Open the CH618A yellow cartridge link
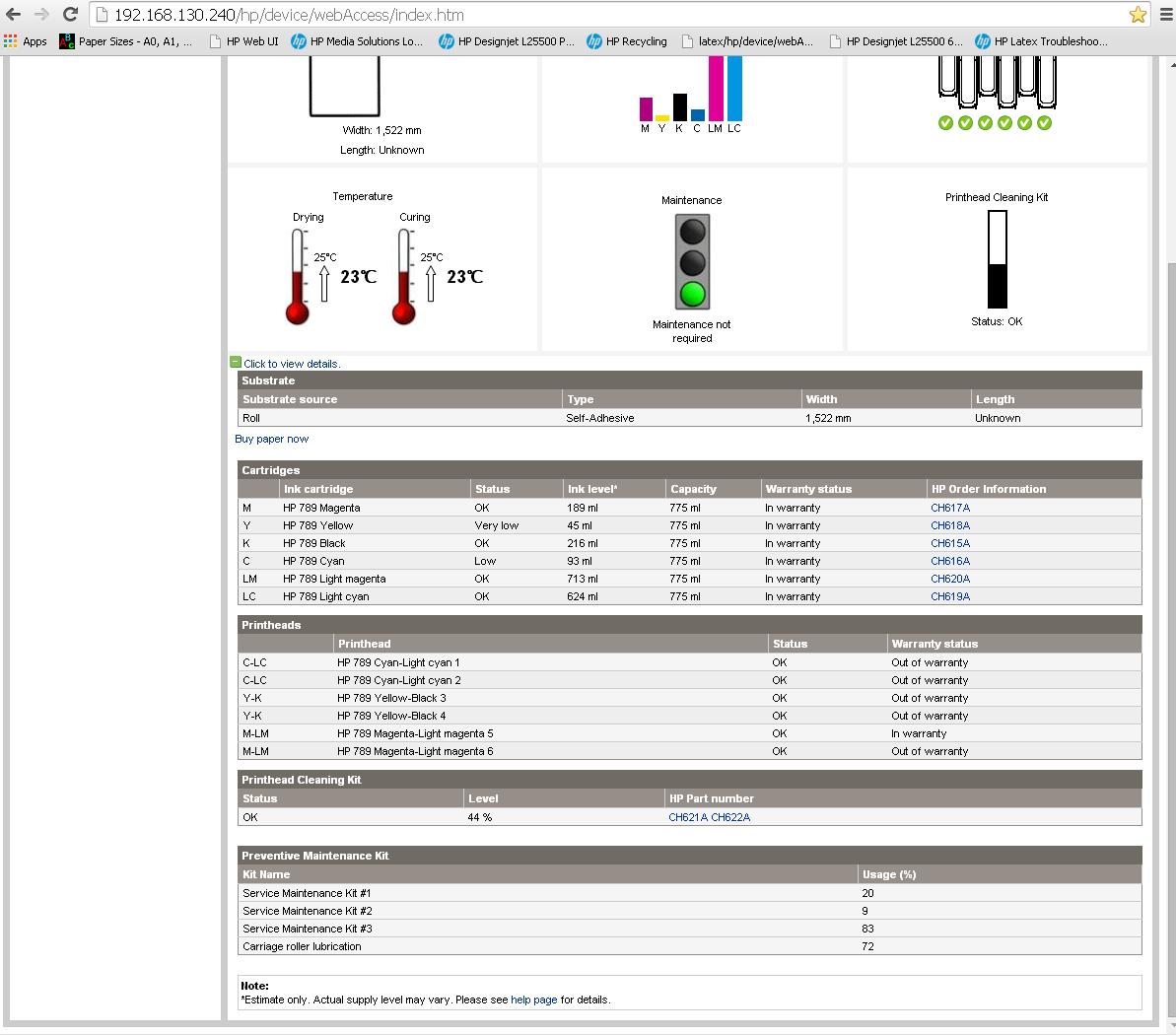 [x=950, y=525]
